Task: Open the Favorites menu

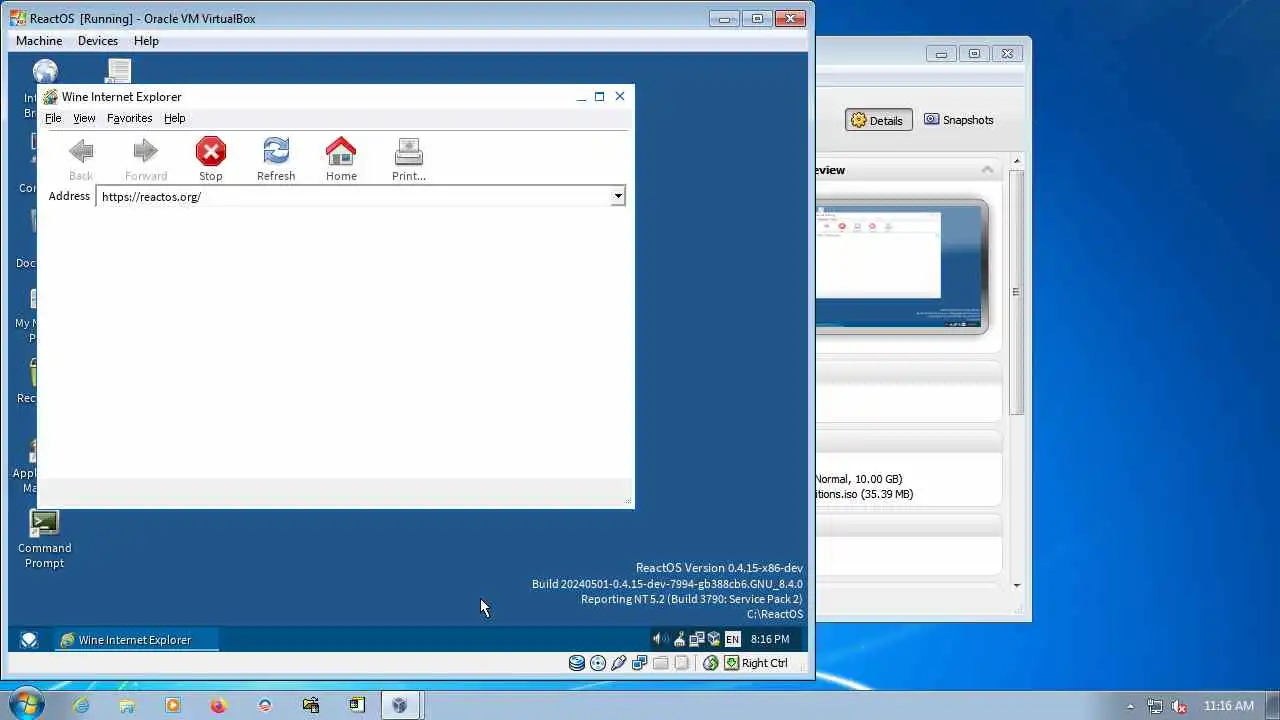Action: coord(129,118)
